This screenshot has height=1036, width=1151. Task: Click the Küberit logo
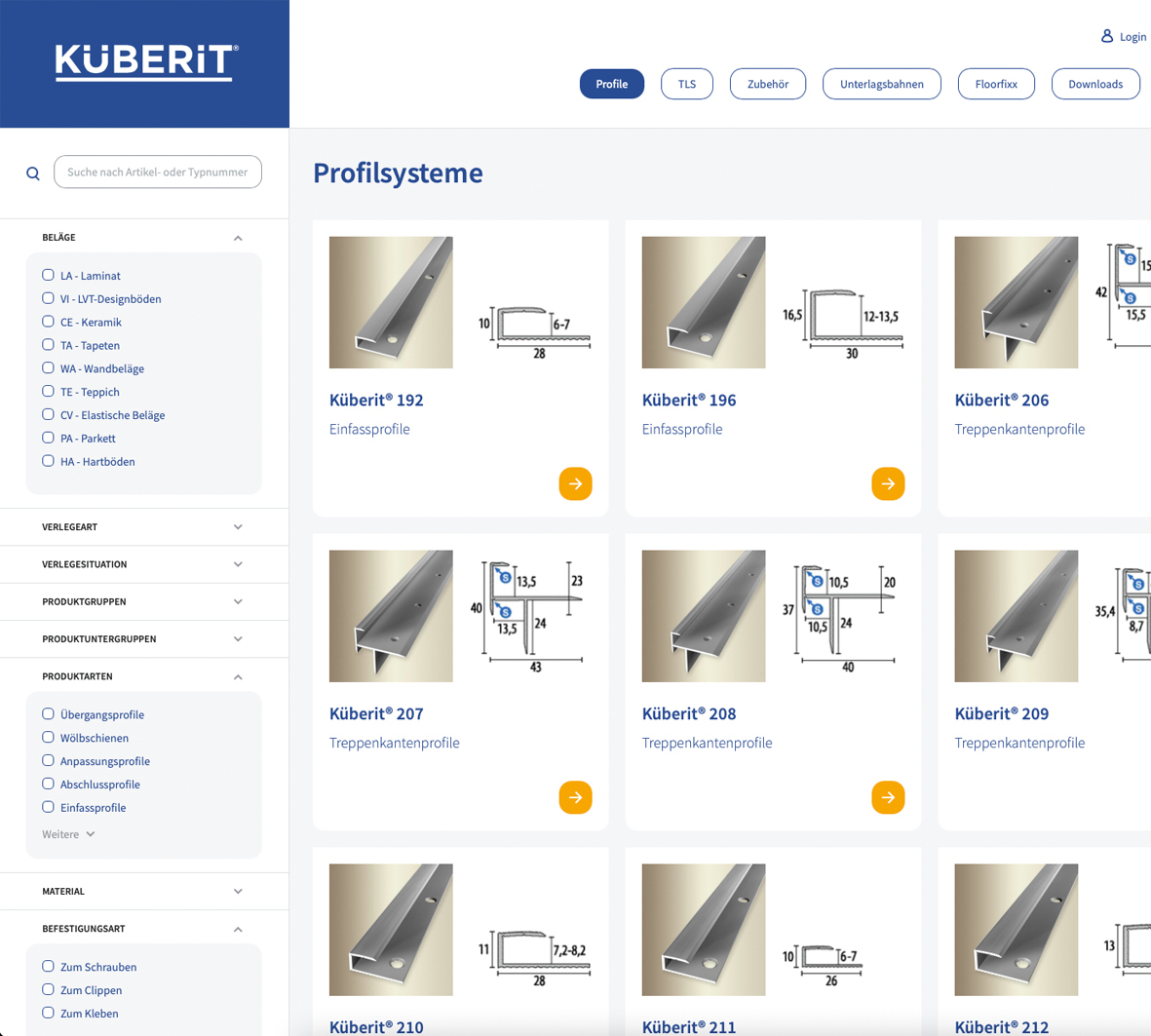pos(145,62)
